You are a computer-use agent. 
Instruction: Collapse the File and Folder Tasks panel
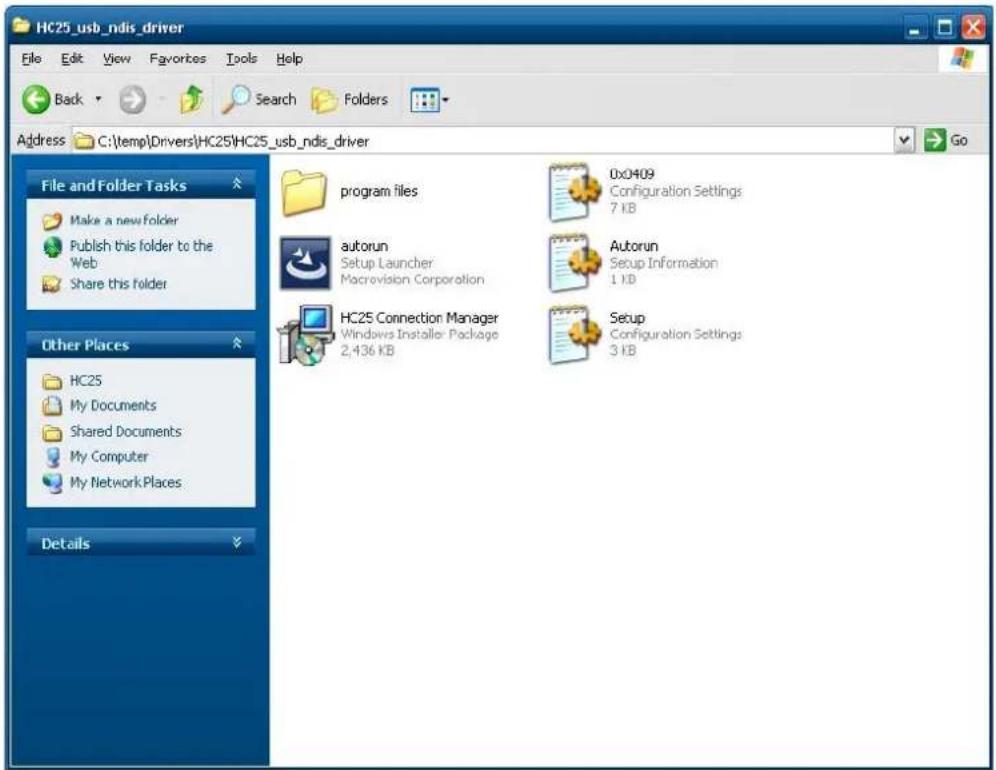pyautogui.click(x=237, y=184)
